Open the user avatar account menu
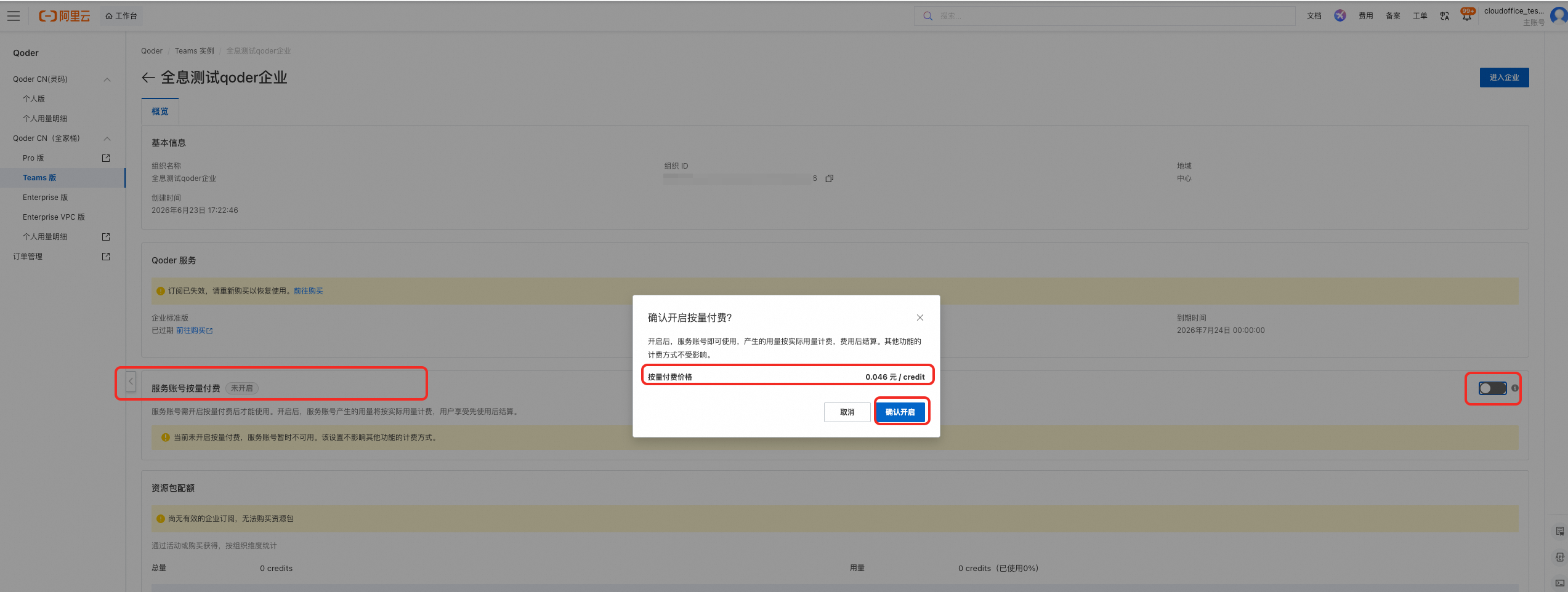Viewport: 1568px width, 592px height. (1559, 16)
